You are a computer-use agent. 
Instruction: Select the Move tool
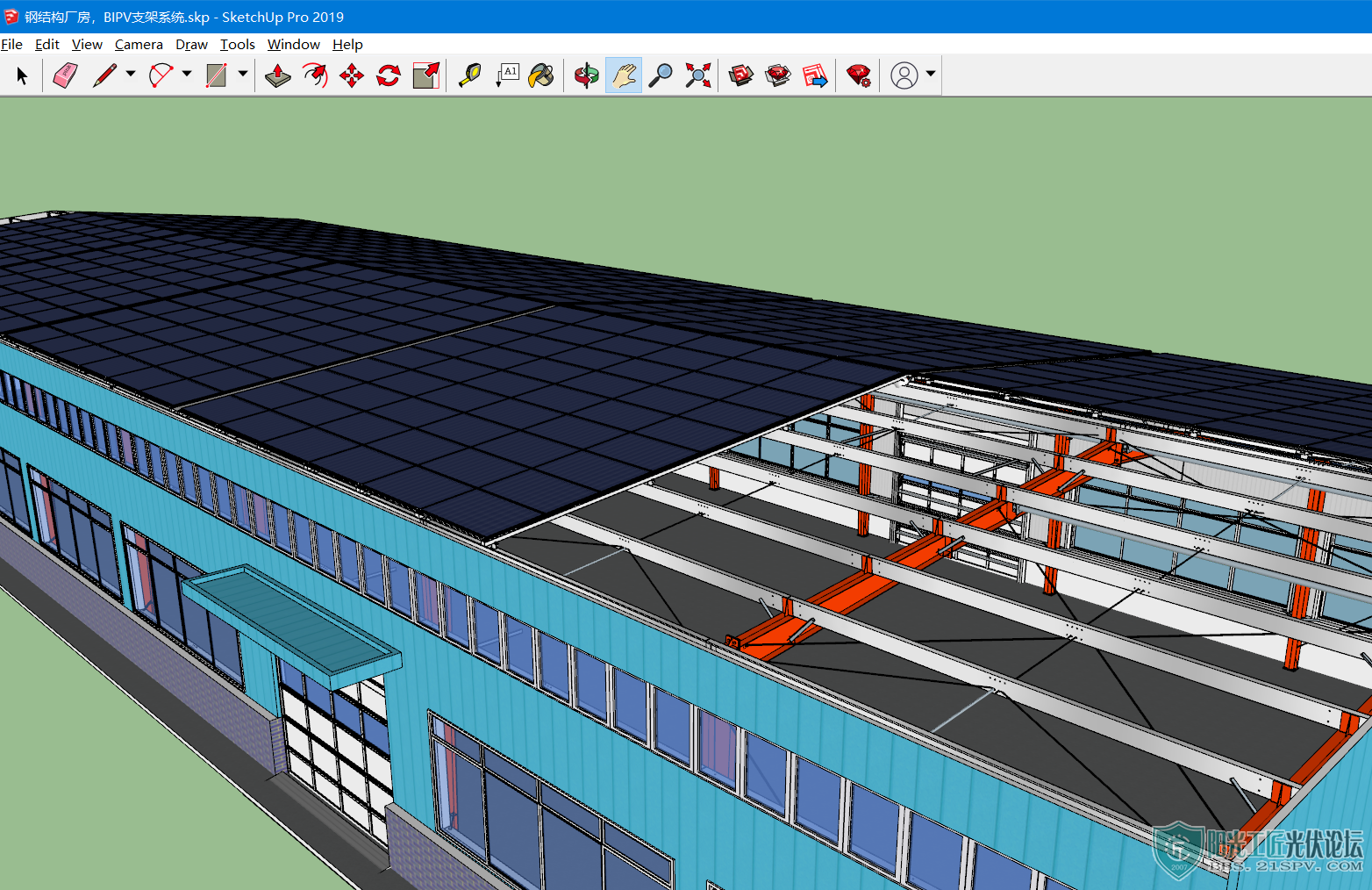(x=352, y=75)
